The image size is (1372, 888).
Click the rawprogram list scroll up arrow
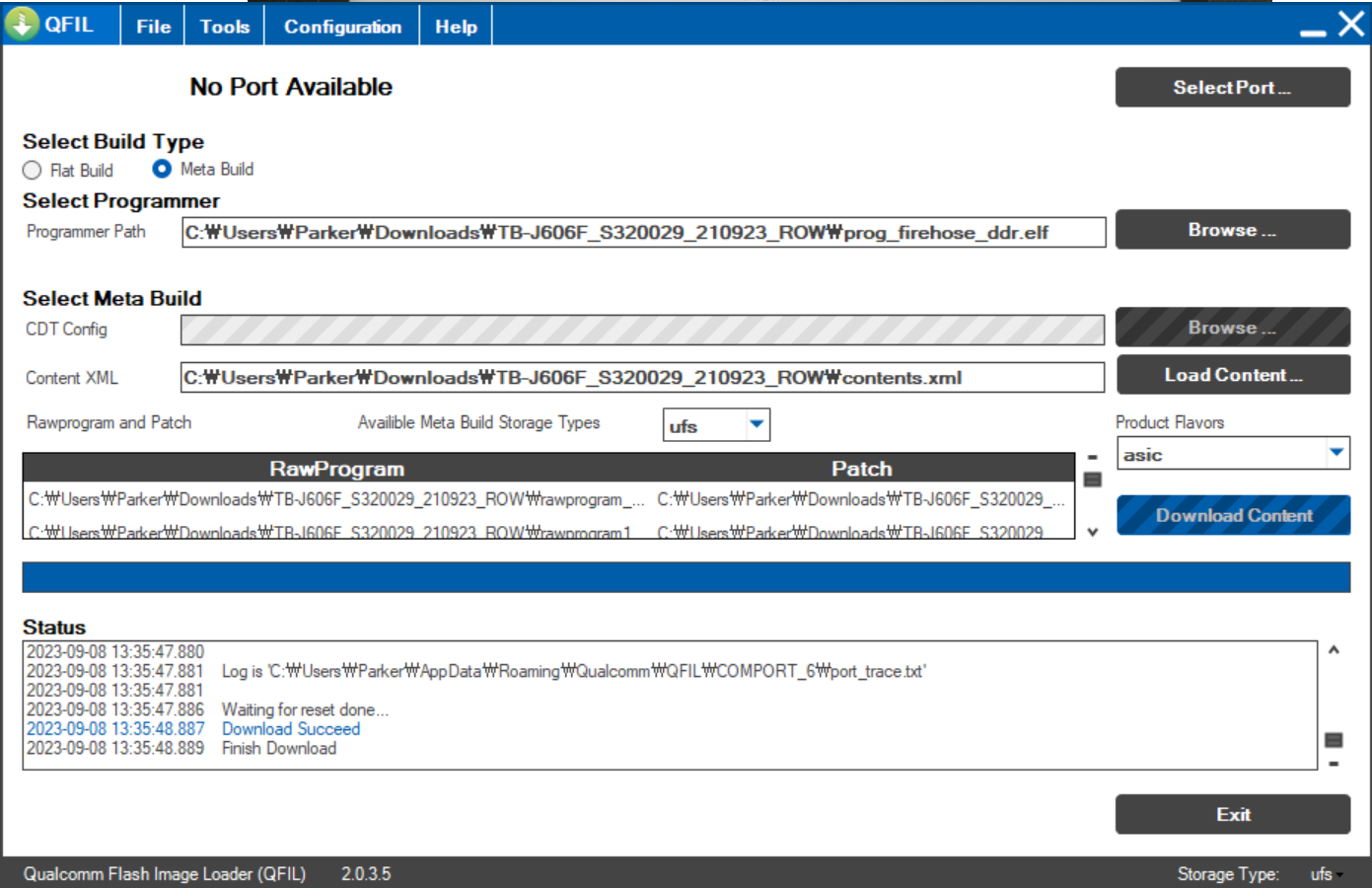click(1092, 458)
